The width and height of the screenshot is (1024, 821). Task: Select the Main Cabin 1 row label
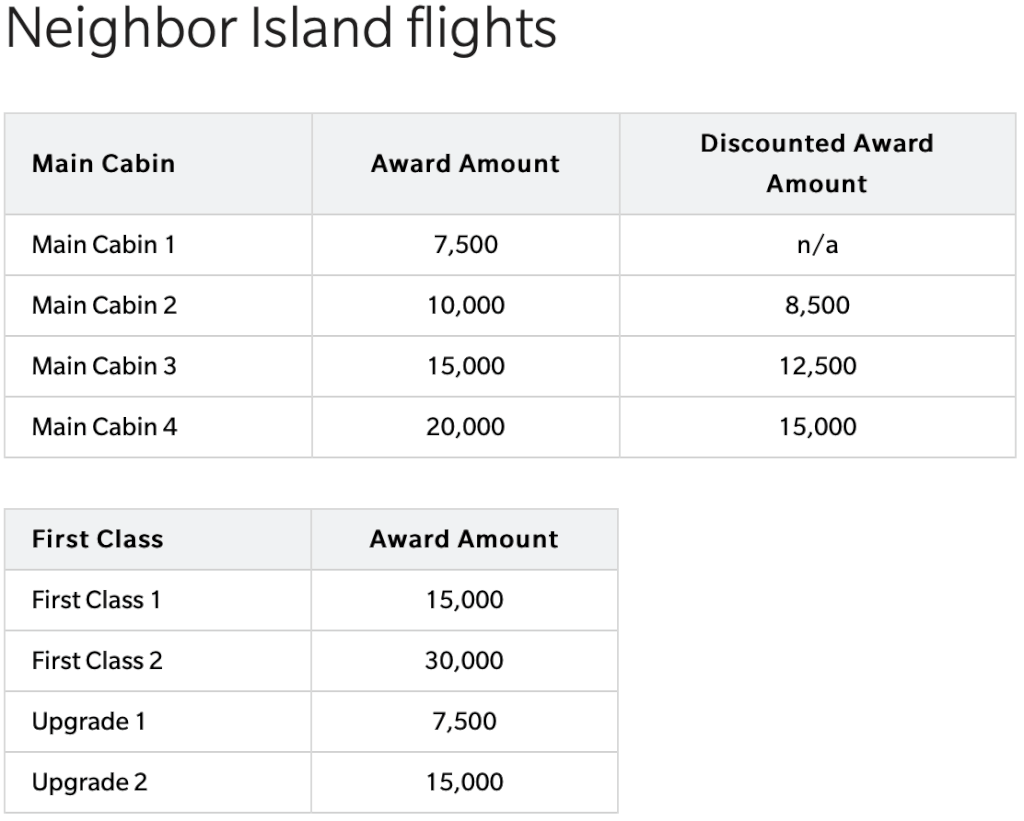point(103,245)
